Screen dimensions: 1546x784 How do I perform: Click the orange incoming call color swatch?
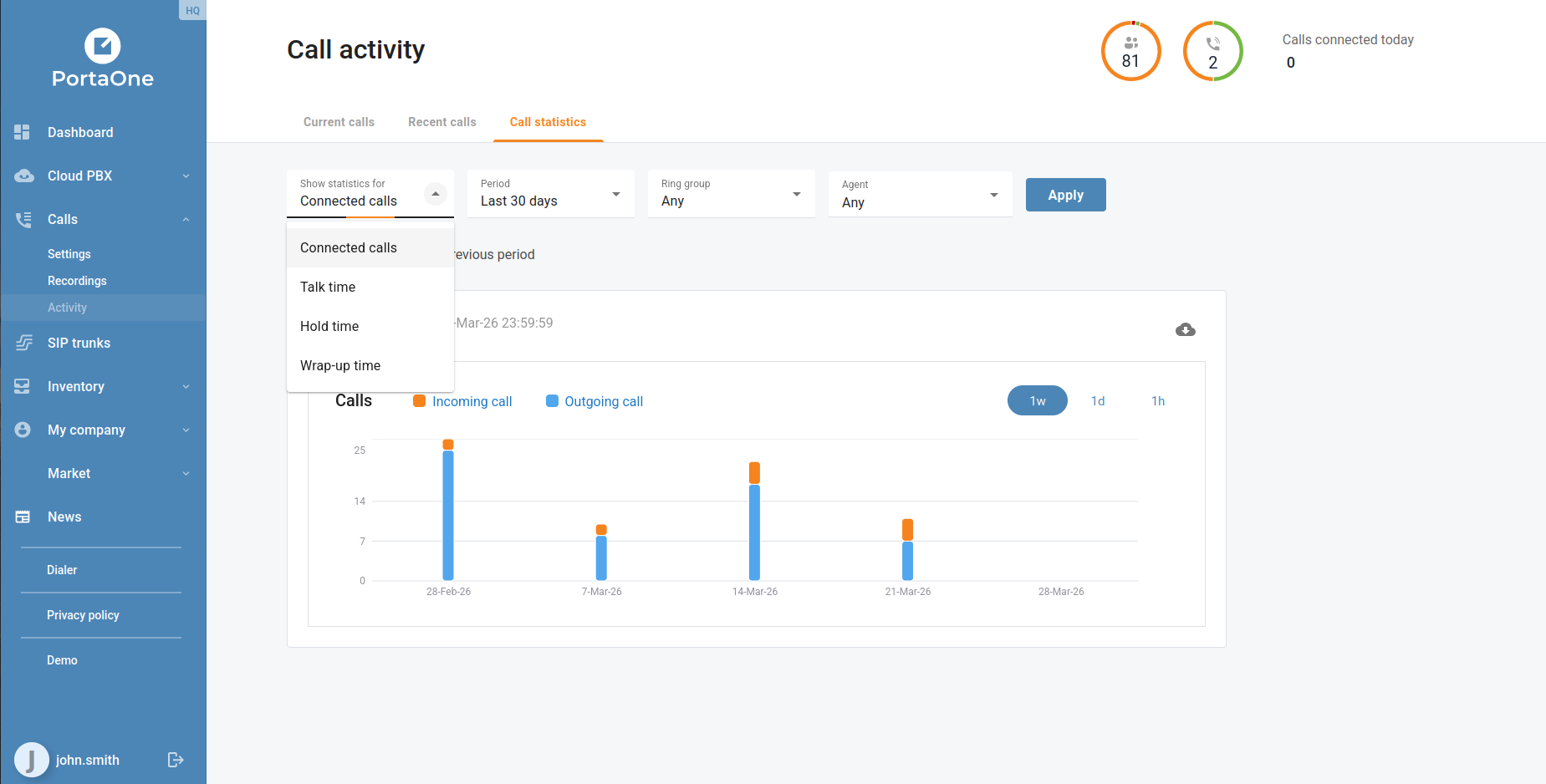pyautogui.click(x=420, y=401)
